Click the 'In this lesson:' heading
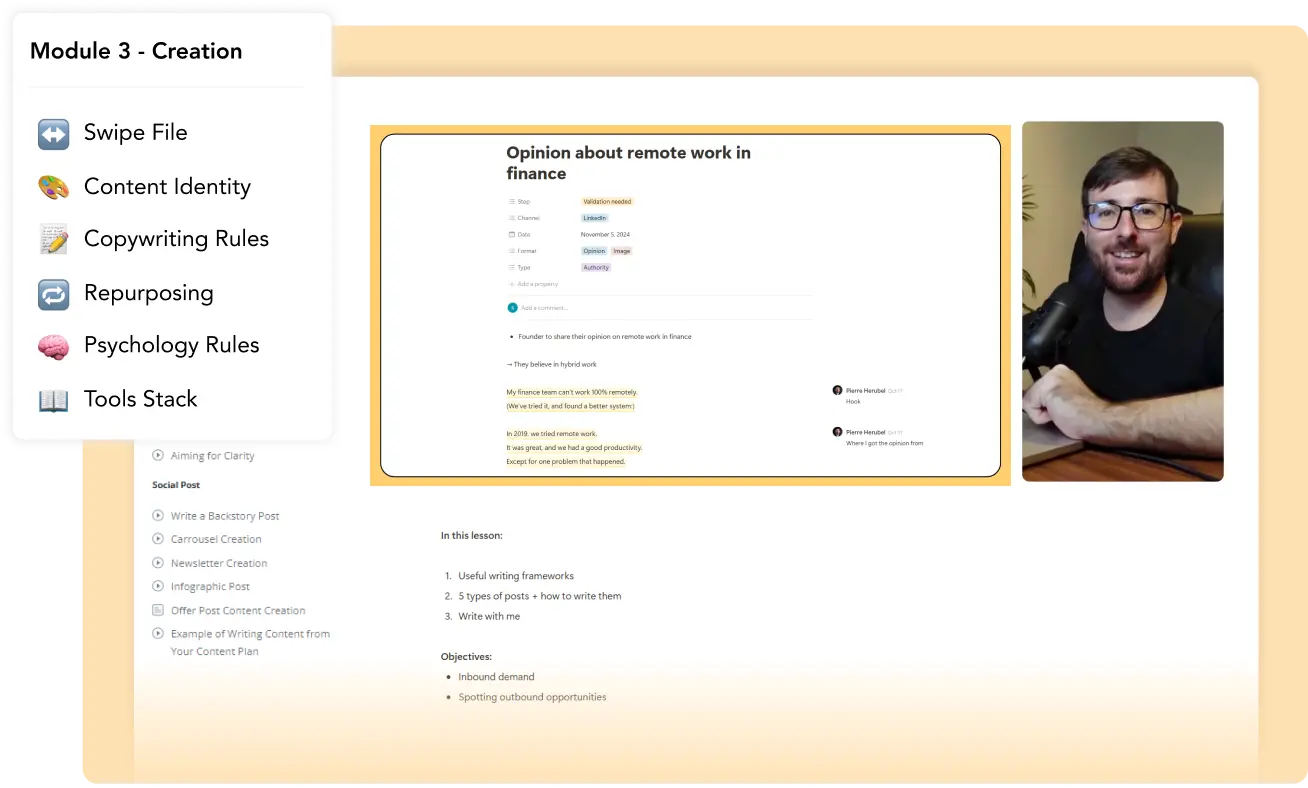Screen dimensions: 1308x788 [472, 536]
